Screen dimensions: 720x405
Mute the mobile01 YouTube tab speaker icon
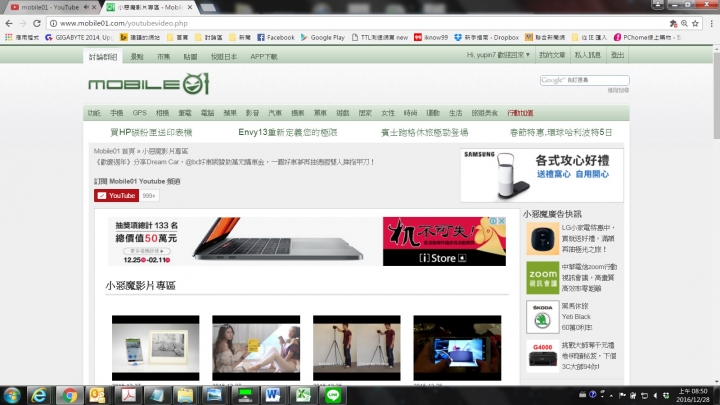pyautogui.click(x=86, y=7)
